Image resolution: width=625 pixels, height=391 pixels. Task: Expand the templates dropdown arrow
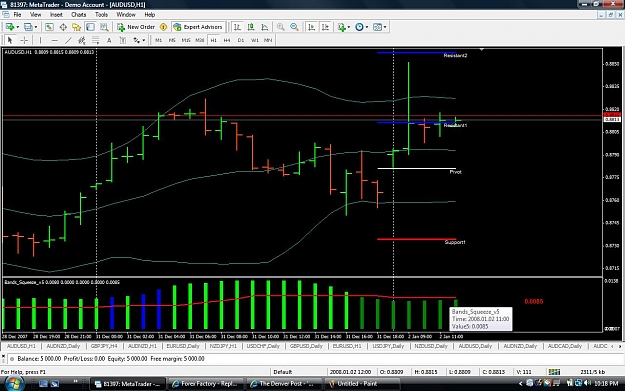coord(385,27)
